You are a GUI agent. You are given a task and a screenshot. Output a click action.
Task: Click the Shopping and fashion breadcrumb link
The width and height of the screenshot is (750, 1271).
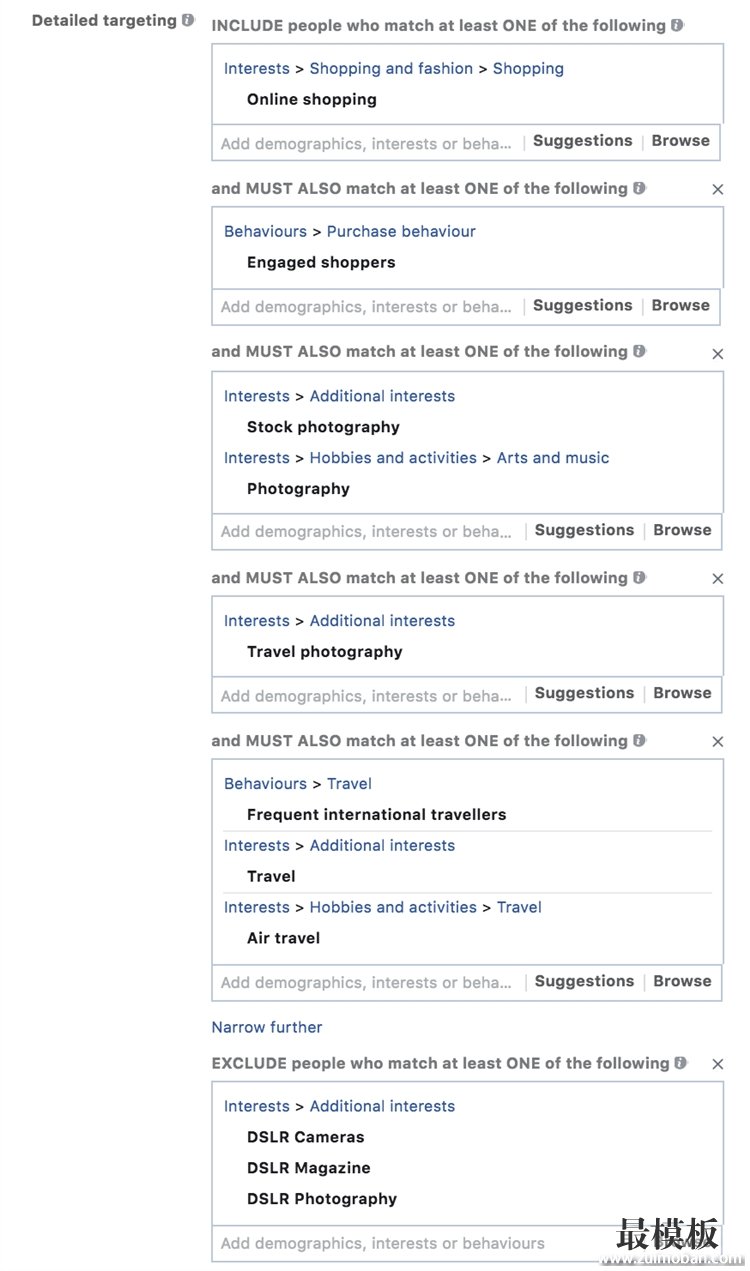coord(391,68)
